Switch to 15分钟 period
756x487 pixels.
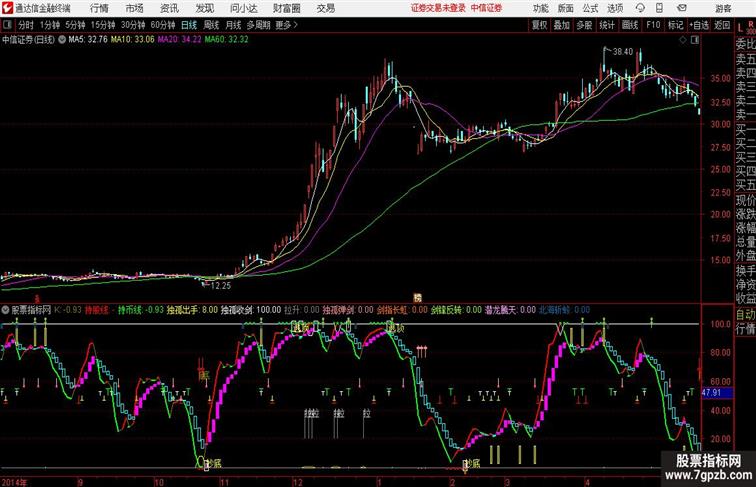pyautogui.click(x=103, y=25)
